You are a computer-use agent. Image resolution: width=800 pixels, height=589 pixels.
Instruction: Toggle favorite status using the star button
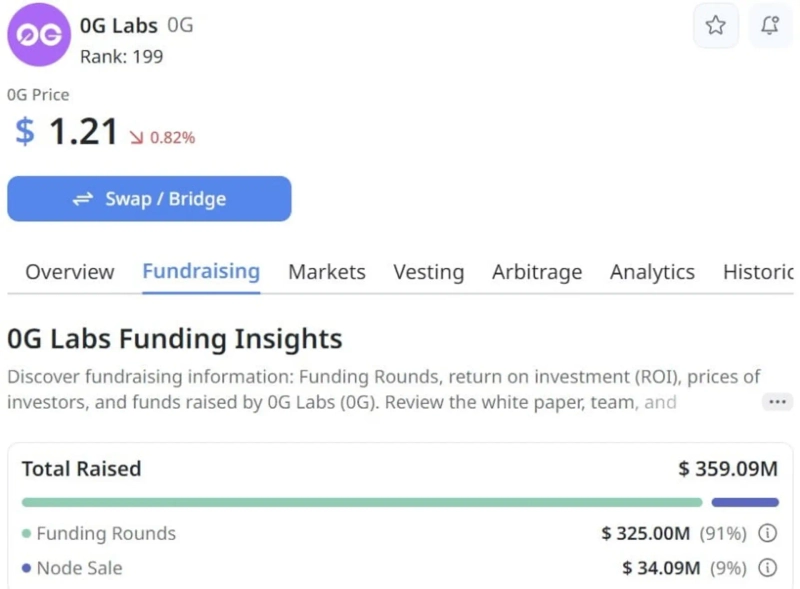tap(715, 26)
